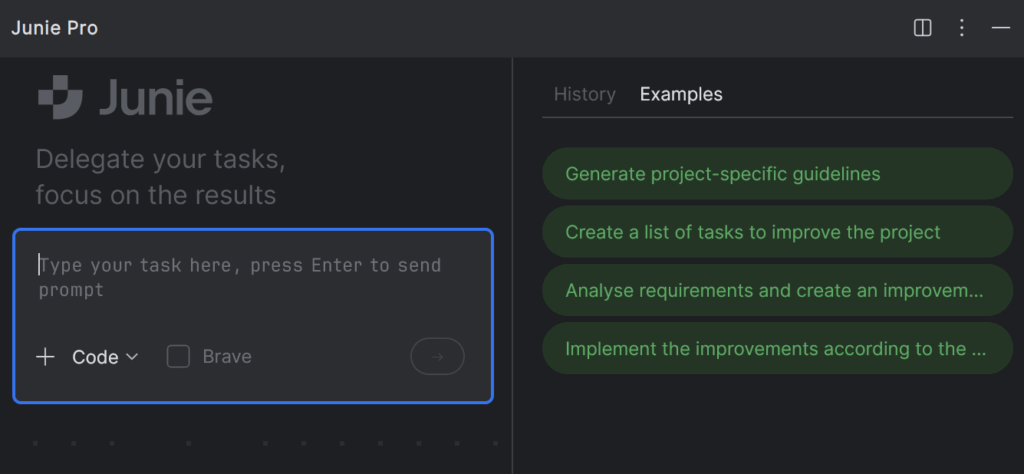
Task: Enable the Brave mode checkbox
Action: 178,356
